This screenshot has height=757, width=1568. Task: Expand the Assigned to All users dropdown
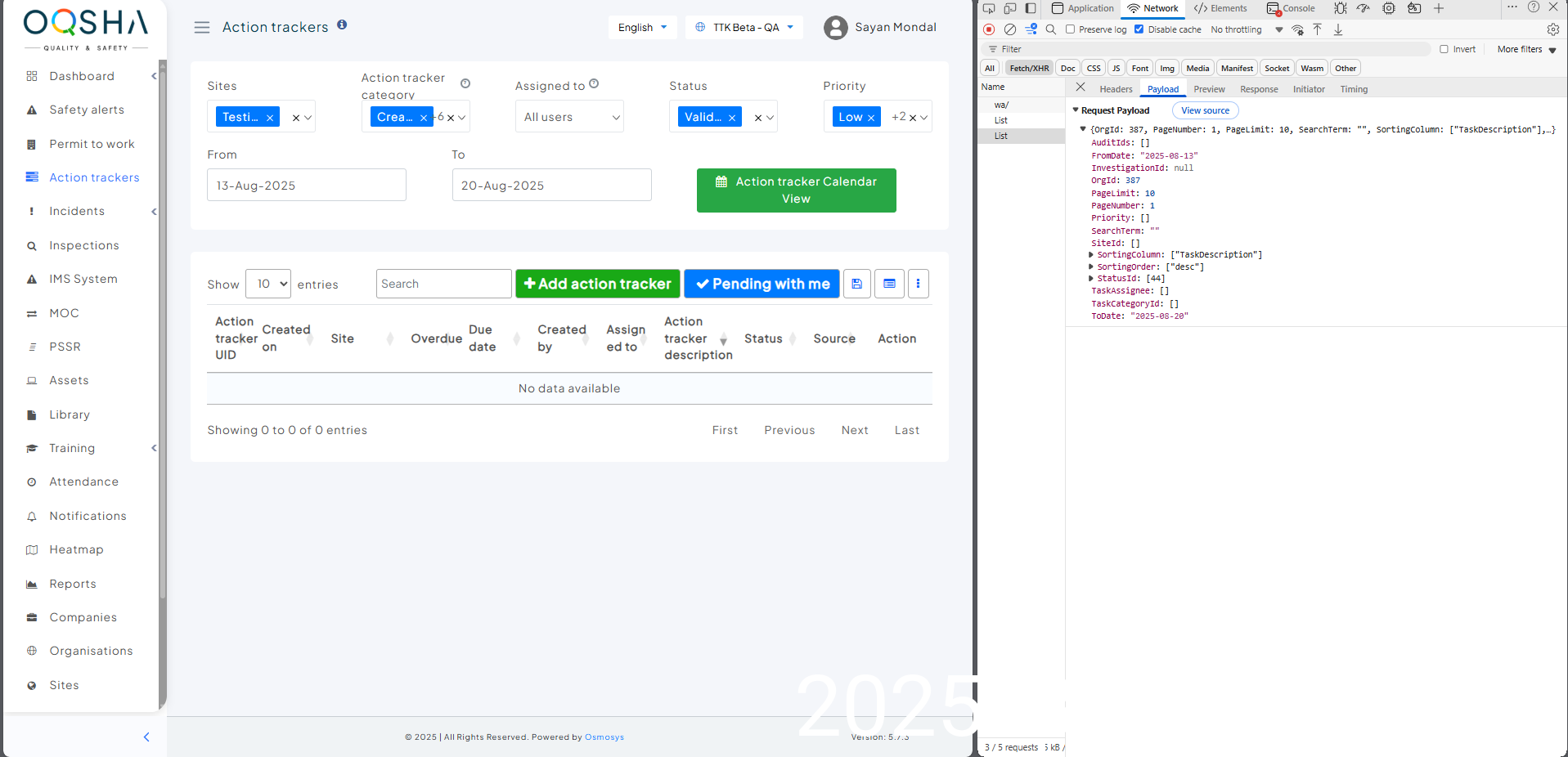569,117
